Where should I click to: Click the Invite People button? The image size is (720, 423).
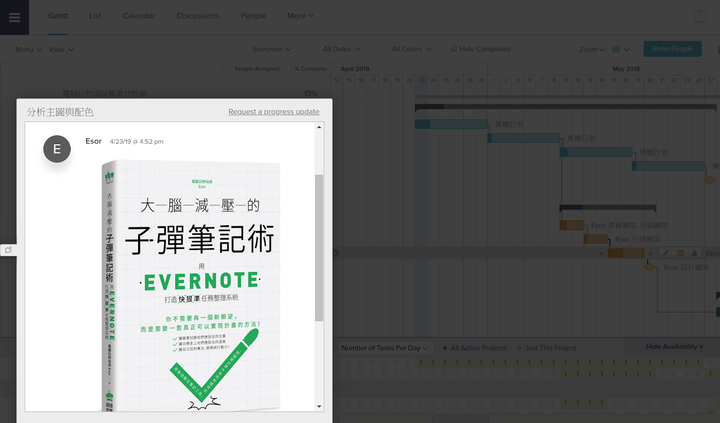click(673, 49)
